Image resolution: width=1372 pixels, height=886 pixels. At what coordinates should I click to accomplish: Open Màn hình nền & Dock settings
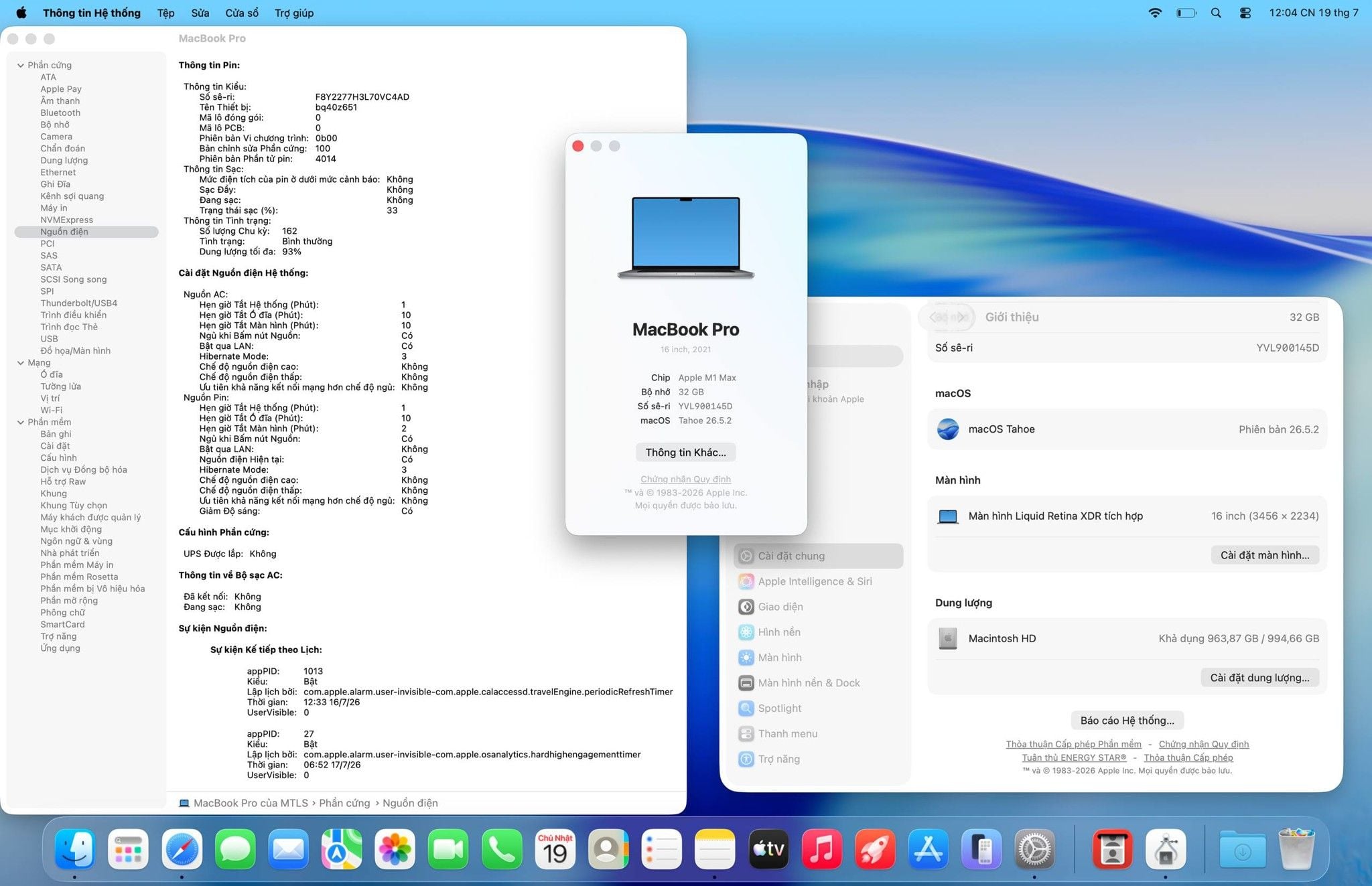(x=819, y=683)
